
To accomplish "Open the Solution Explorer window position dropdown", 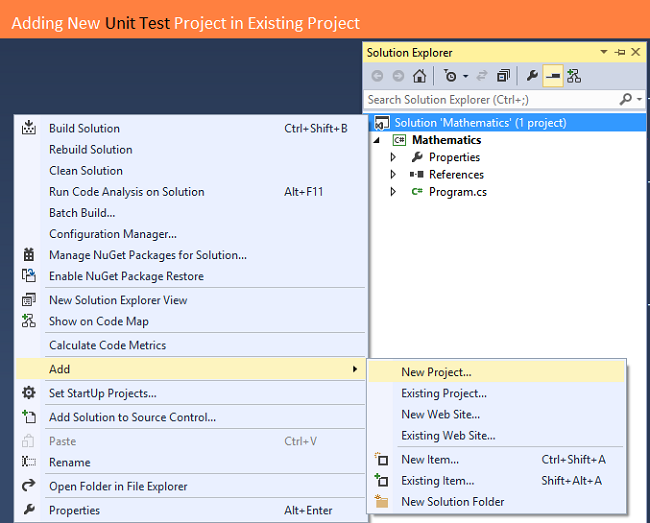I will tap(604, 52).
